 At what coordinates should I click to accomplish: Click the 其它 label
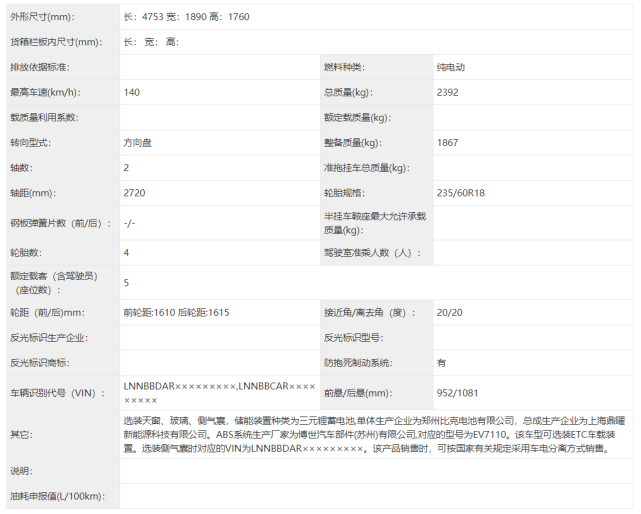point(22,435)
